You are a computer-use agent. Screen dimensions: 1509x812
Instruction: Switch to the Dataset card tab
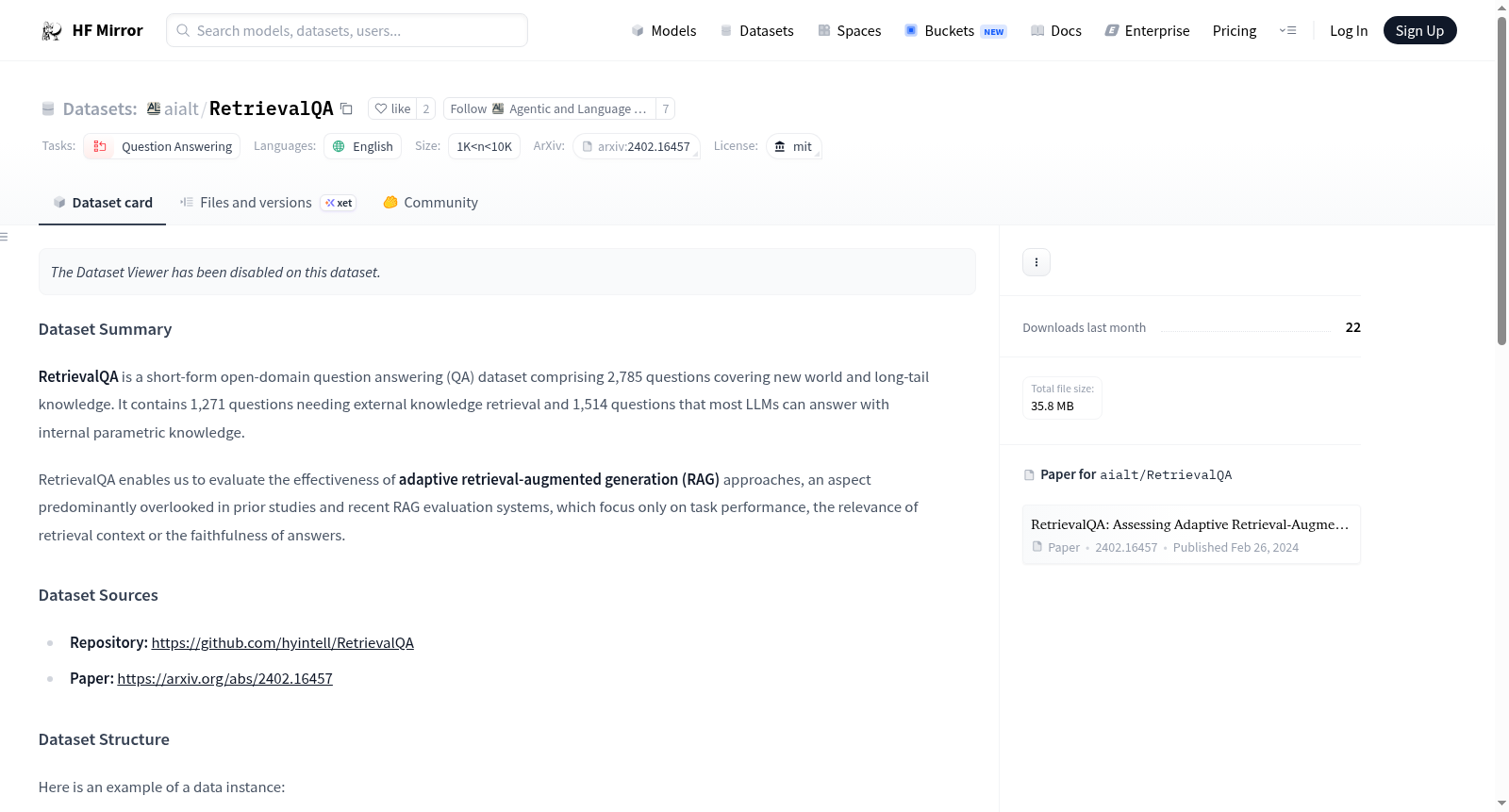tap(103, 203)
